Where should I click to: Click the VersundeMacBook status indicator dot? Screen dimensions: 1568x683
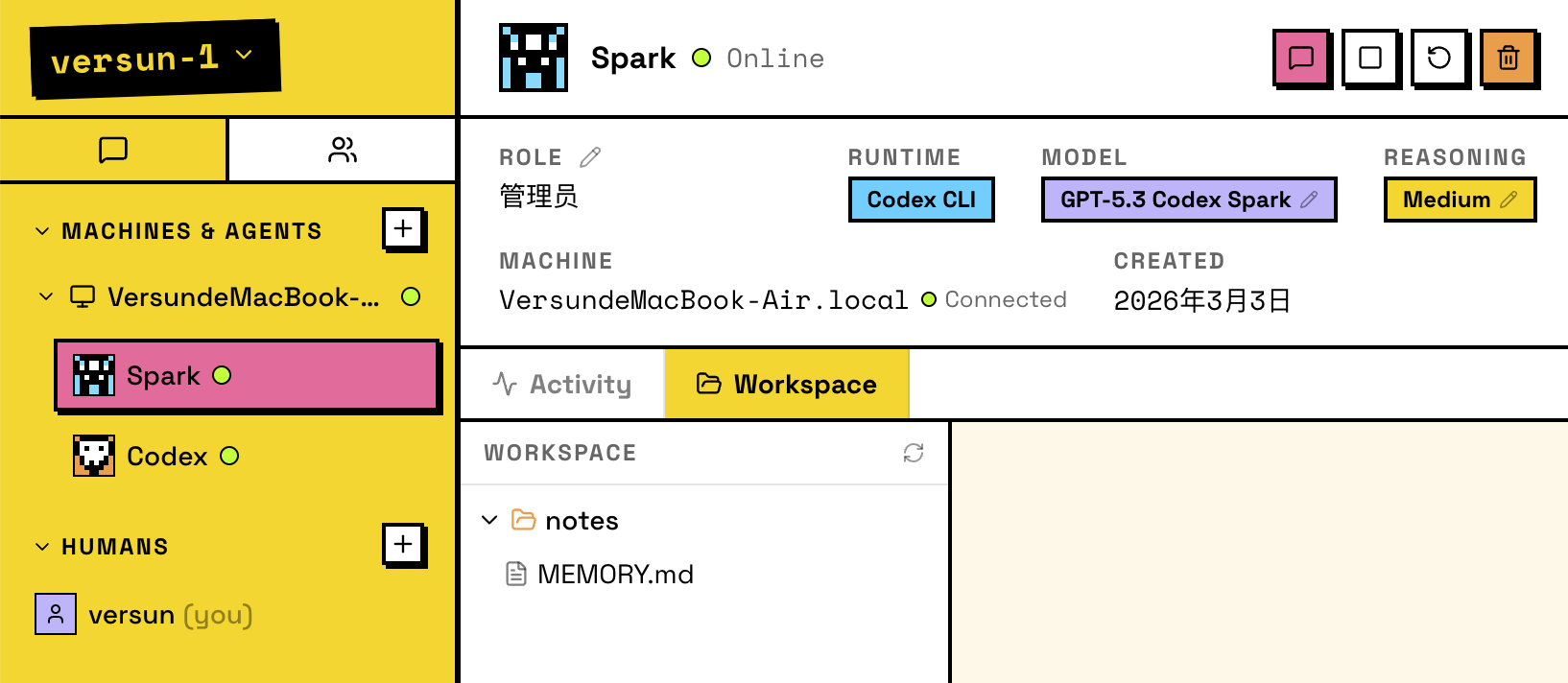point(411,296)
